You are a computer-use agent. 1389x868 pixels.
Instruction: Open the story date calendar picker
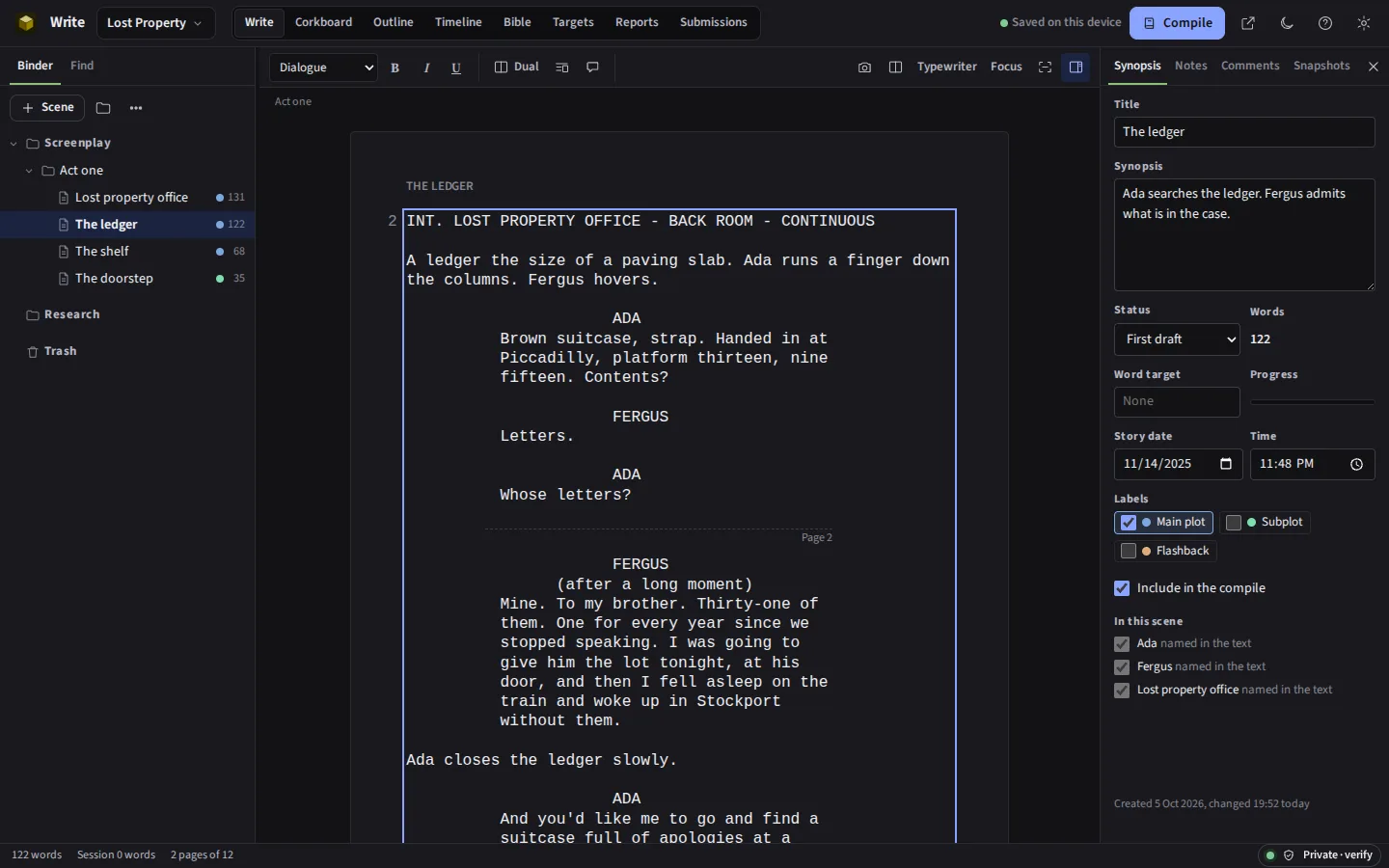[x=1226, y=464]
